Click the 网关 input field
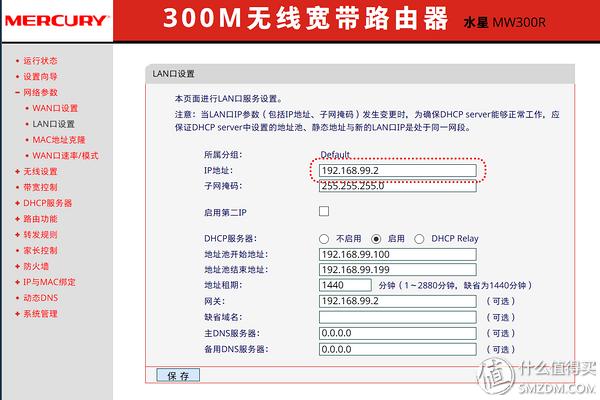600x400 pixels. [x=398, y=301]
